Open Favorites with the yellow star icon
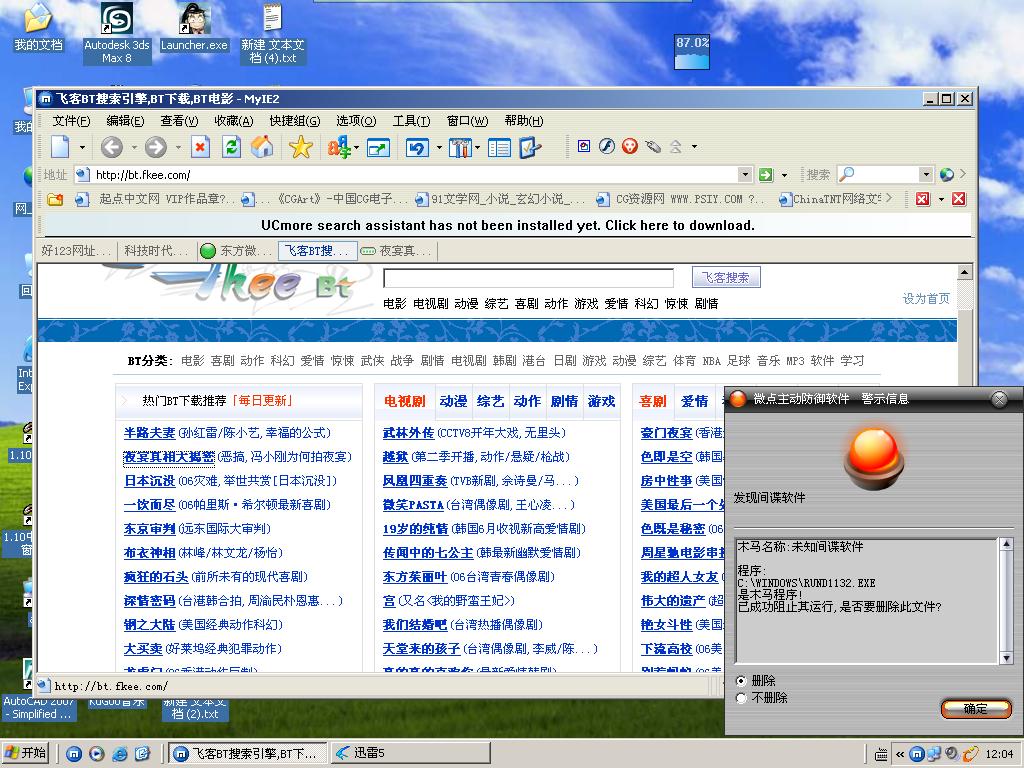This screenshot has height=768, width=1024. tap(300, 147)
